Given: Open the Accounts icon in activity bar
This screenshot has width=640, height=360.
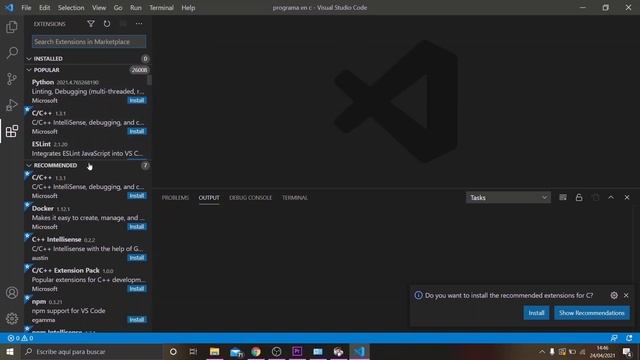Looking at the screenshot, I should tap(12, 293).
